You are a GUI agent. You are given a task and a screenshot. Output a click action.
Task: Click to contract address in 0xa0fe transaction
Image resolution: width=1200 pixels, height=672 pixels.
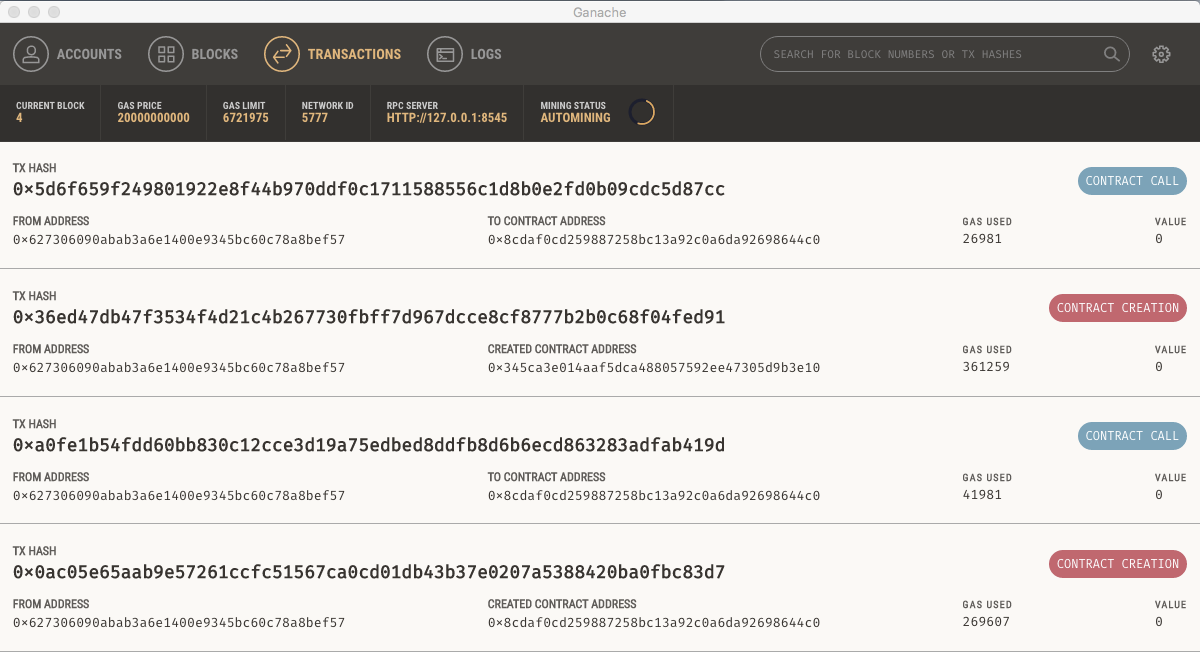tap(654, 495)
